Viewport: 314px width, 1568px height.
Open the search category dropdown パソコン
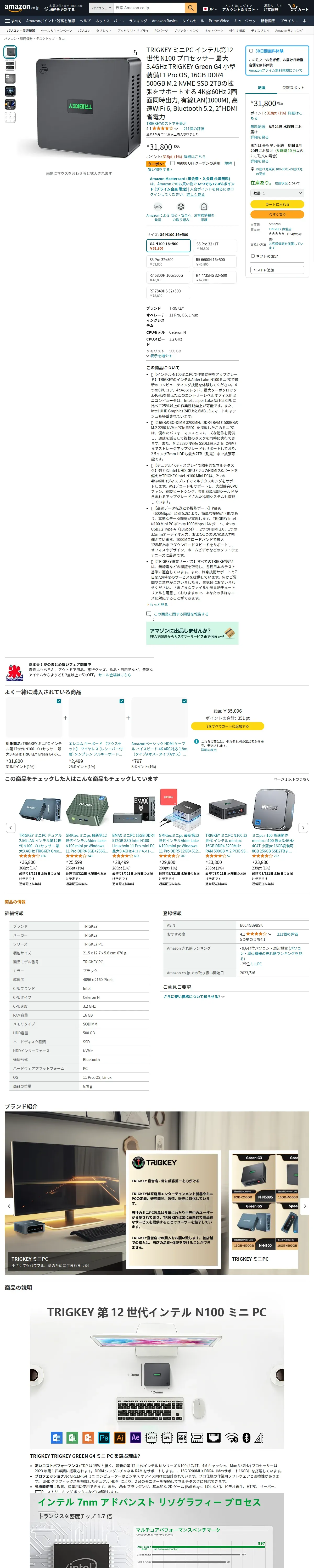(x=100, y=8)
